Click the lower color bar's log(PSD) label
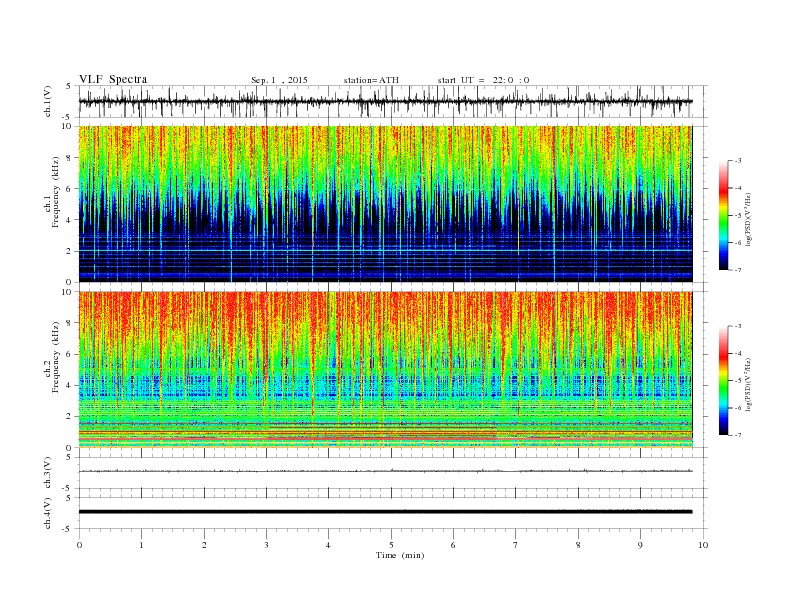Image resolution: width=792 pixels, height=612 pixels. point(749,385)
